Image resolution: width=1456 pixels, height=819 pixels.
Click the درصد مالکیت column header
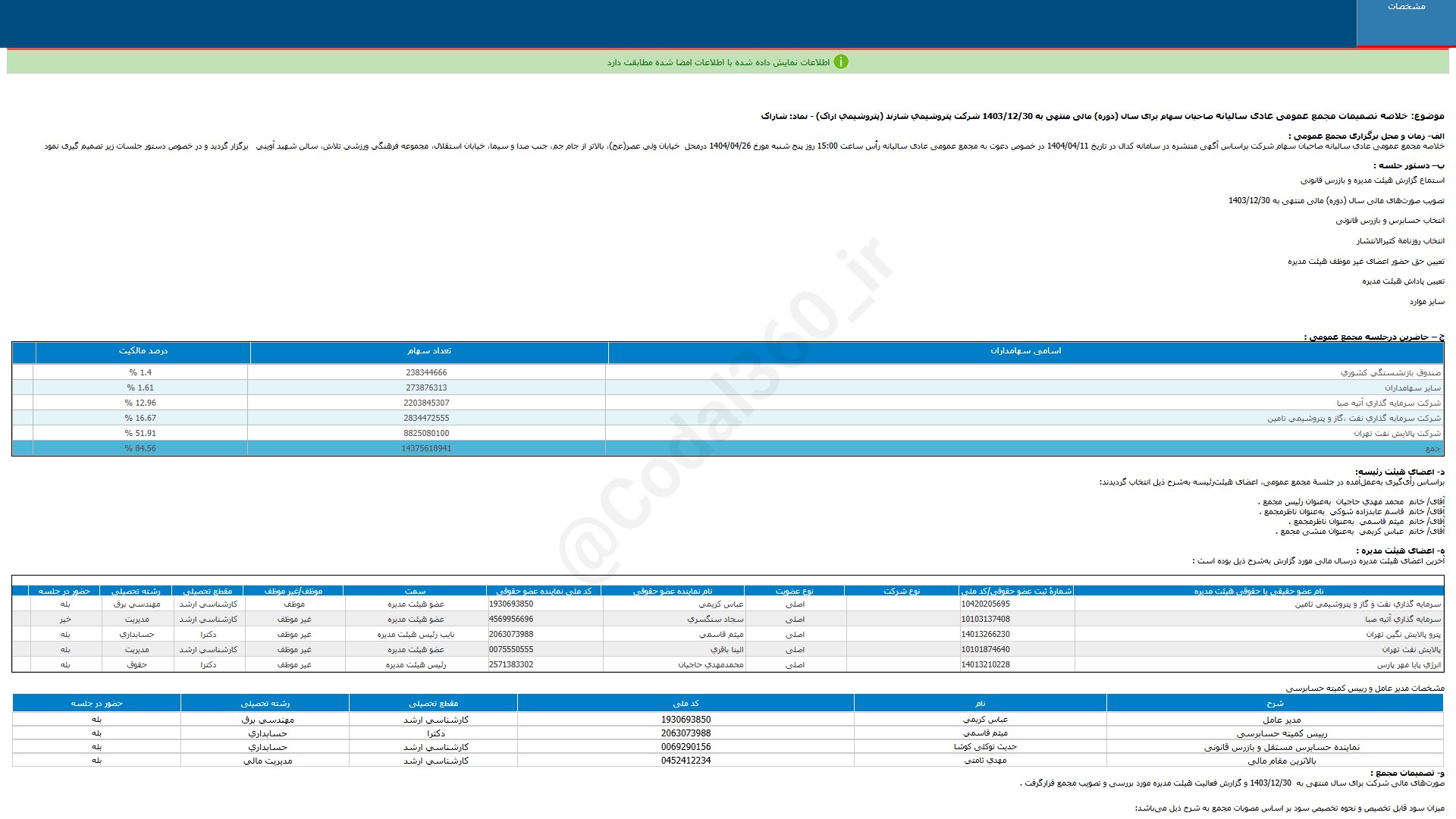(143, 351)
